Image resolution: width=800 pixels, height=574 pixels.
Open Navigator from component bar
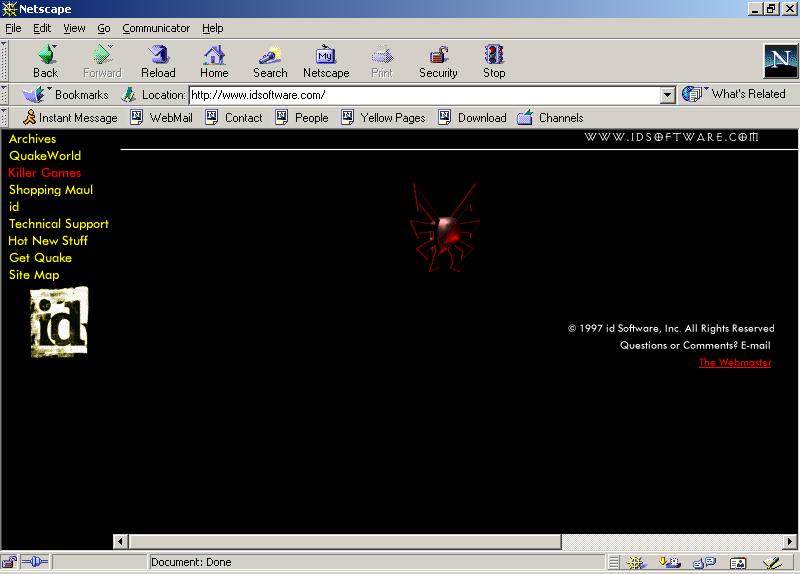tap(636, 563)
